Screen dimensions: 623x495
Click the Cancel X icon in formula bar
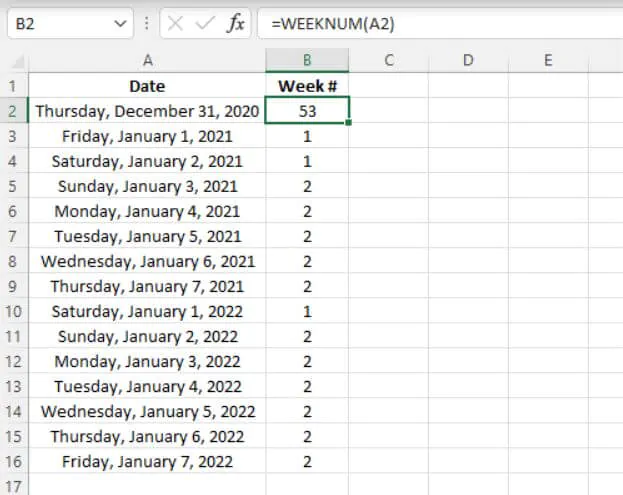[x=176, y=24]
